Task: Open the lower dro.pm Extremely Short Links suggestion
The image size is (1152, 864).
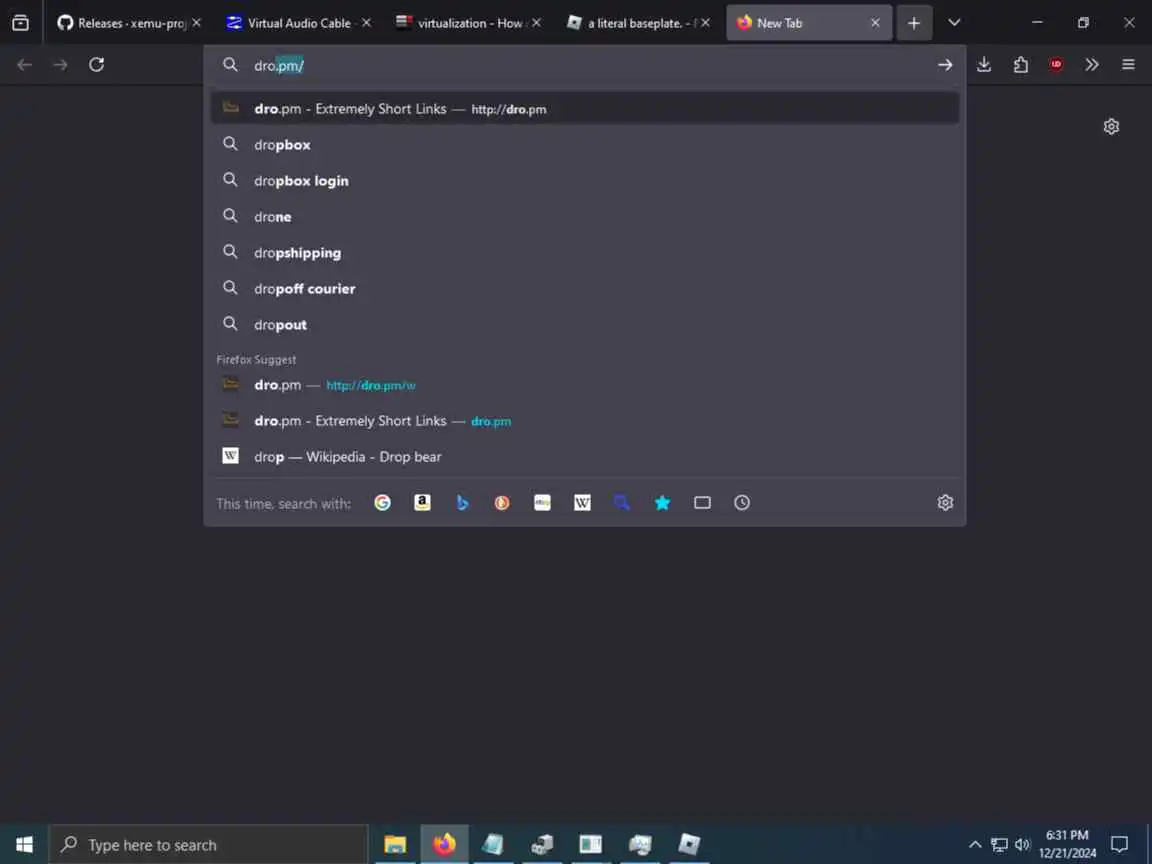Action: click(x=584, y=421)
